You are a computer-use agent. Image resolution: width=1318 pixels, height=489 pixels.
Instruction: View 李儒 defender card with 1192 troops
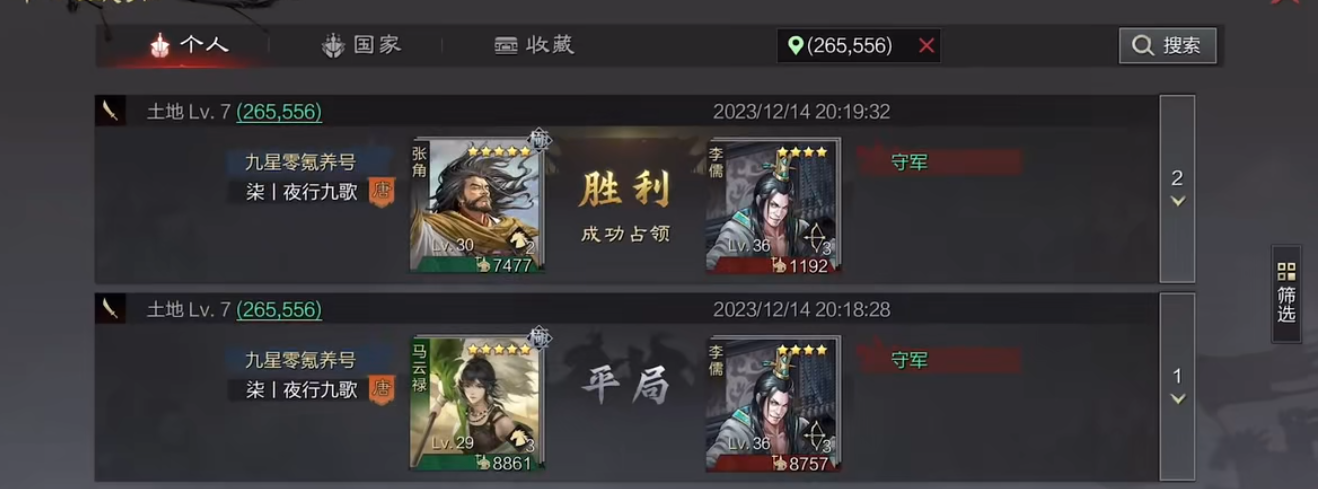(773, 206)
